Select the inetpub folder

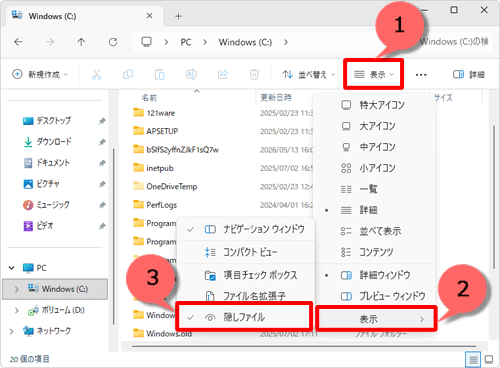[x=153, y=168]
